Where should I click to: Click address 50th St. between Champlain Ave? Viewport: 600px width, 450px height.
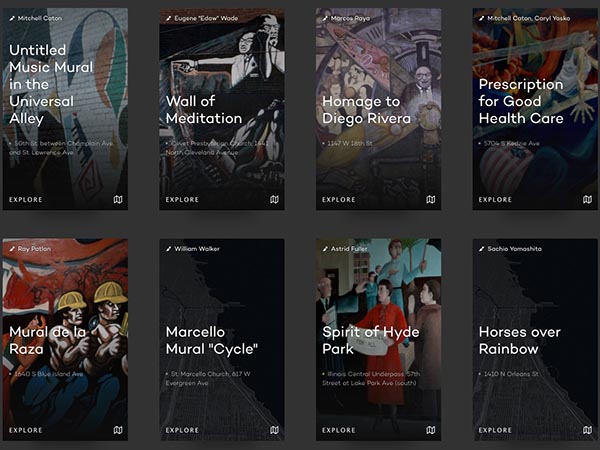point(61,148)
